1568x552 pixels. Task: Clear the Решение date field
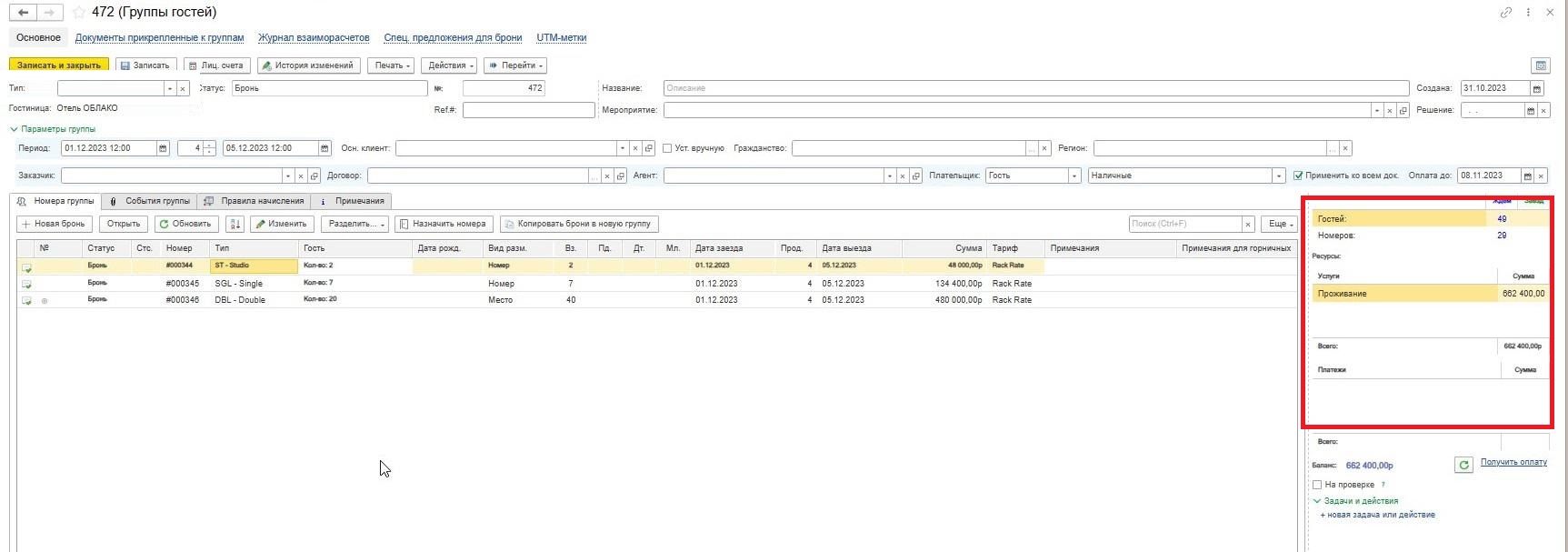coord(1543,110)
